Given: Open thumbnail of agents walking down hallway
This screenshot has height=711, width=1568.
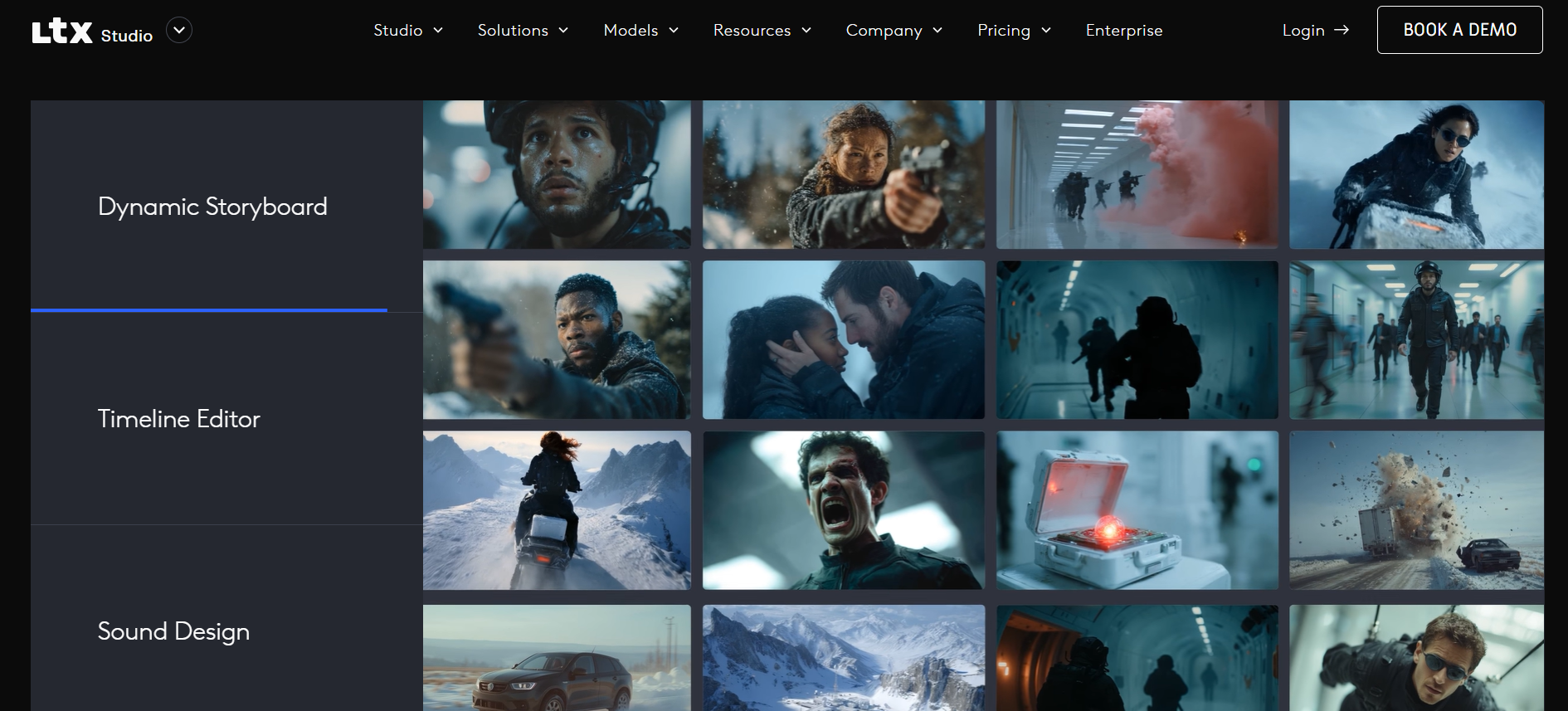Looking at the screenshot, I should [x=1416, y=340].
